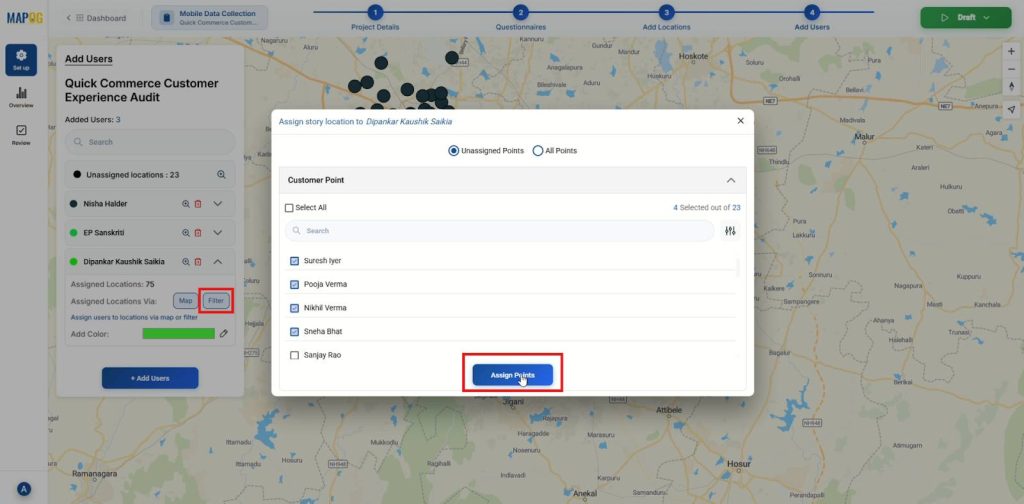Reset map north with compass icon
The height and width of the screenshot is (504, 1024).
(x=1011, y=87)
